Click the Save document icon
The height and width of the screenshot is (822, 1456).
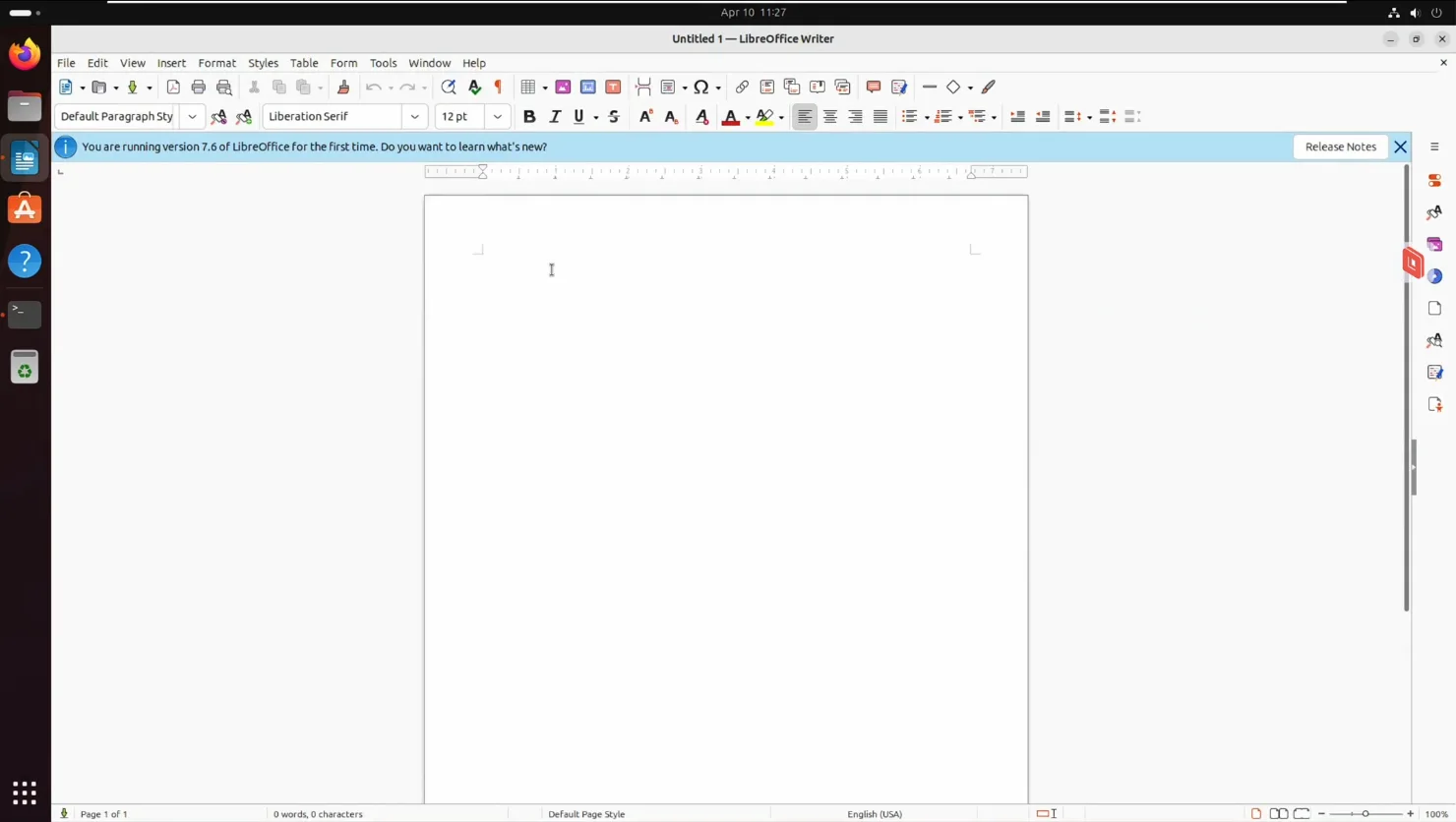click(x=132, y=88)
